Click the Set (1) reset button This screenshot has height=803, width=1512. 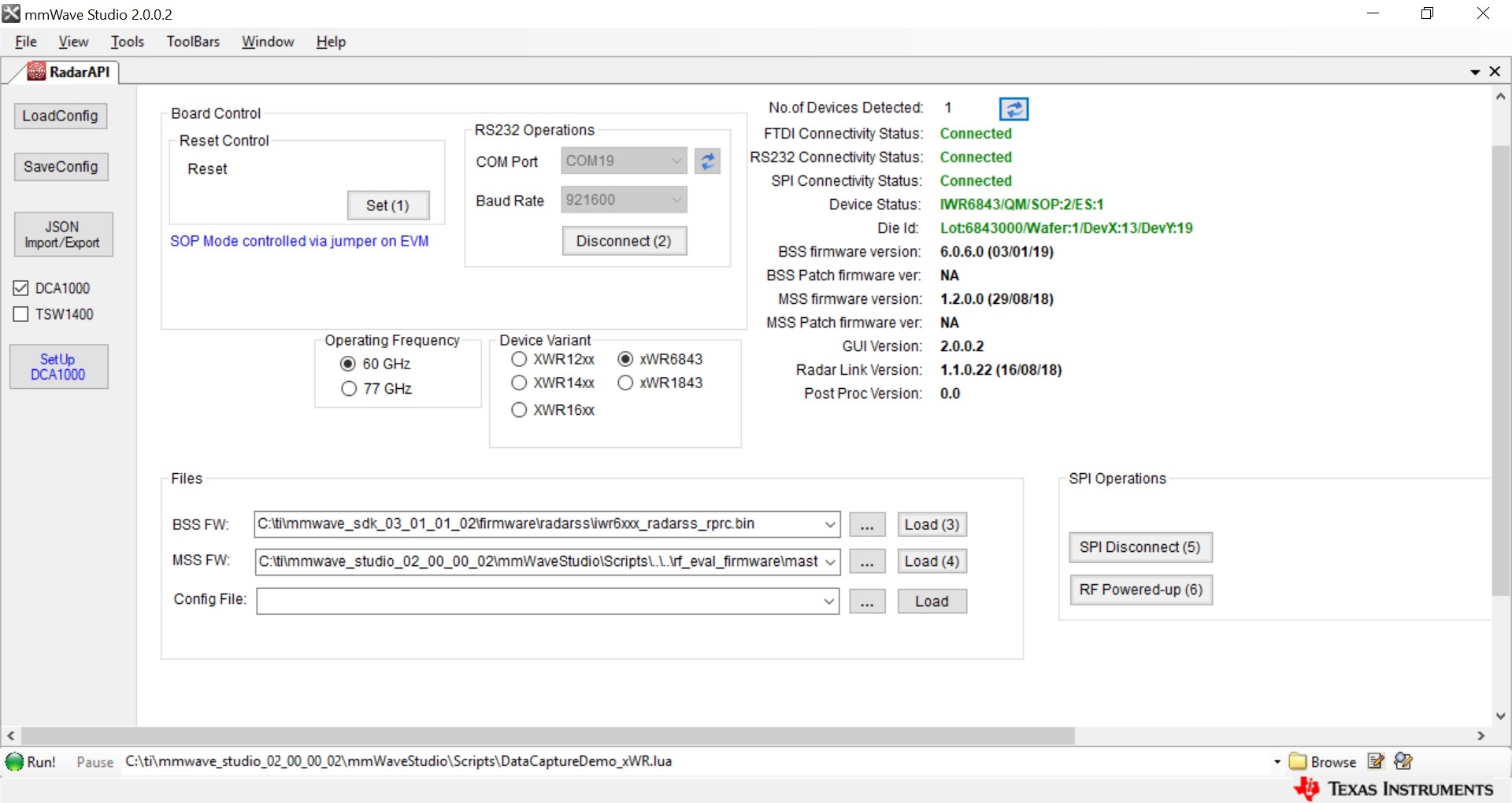(x=388, y=205)
